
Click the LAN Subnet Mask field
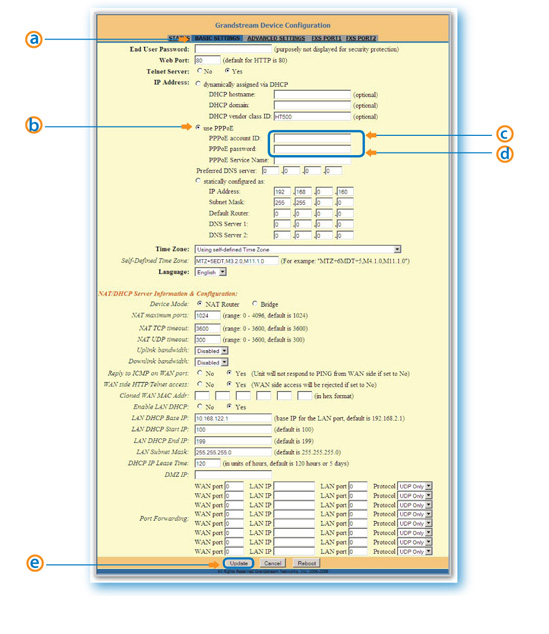[x=233, y=452]
